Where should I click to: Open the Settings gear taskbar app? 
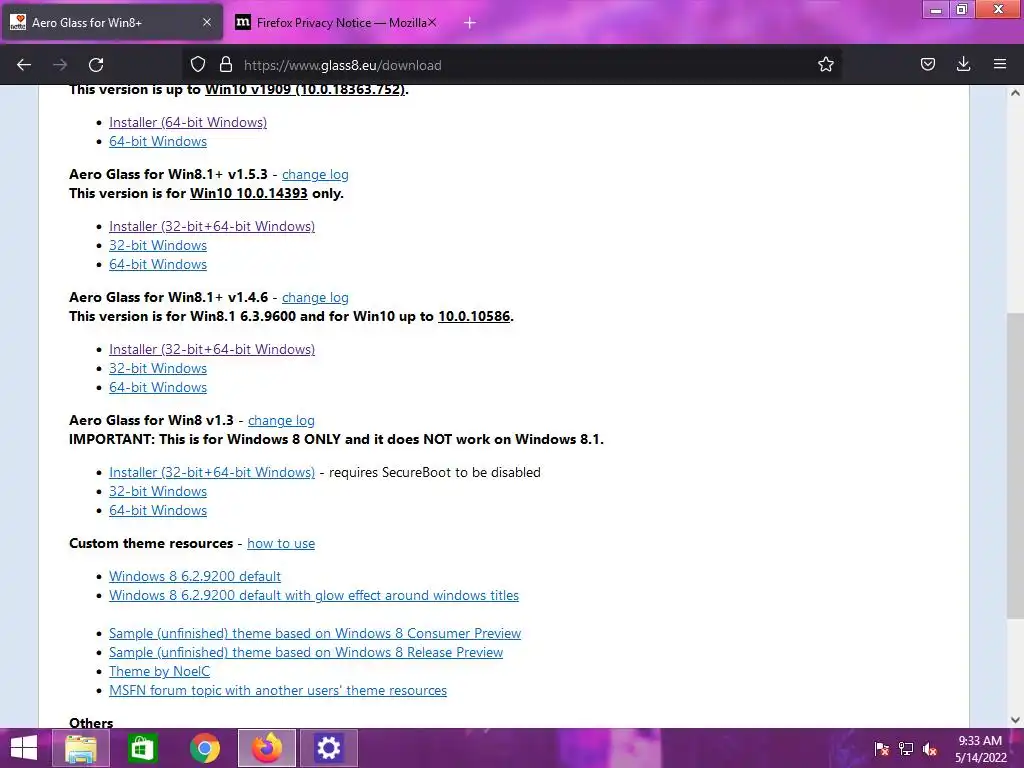(328, 748)
